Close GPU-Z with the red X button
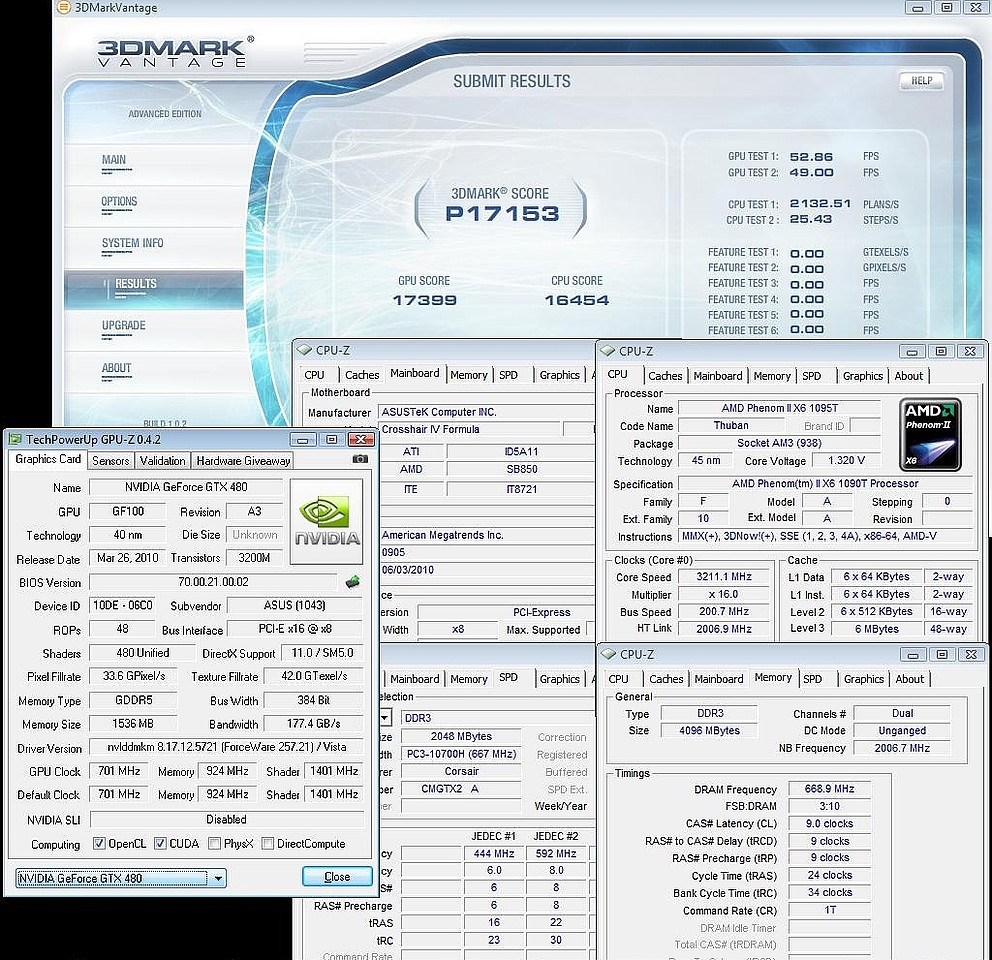992x960 pixels. (361, 439)
